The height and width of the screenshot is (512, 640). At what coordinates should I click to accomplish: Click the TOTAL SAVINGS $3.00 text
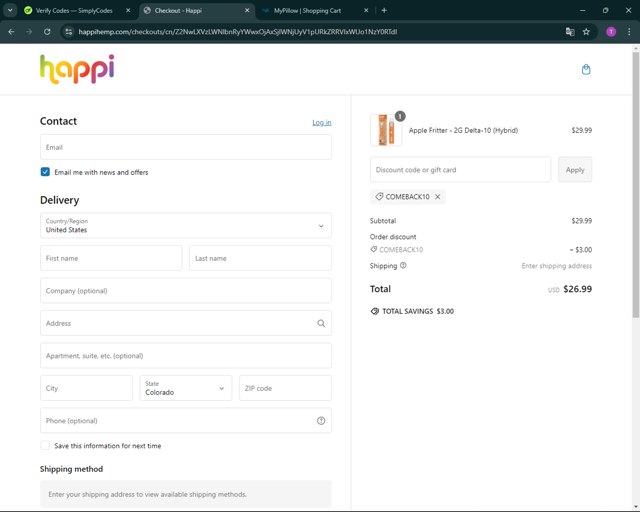tap(418, 311)
